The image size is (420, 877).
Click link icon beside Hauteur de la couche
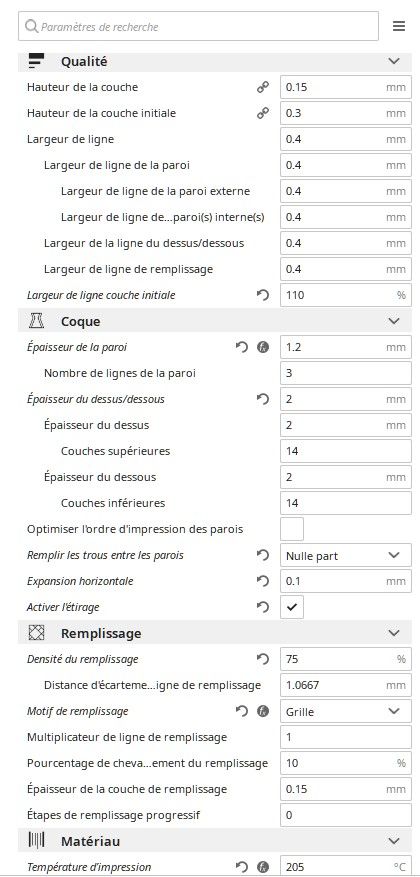(x=262, y=87)
